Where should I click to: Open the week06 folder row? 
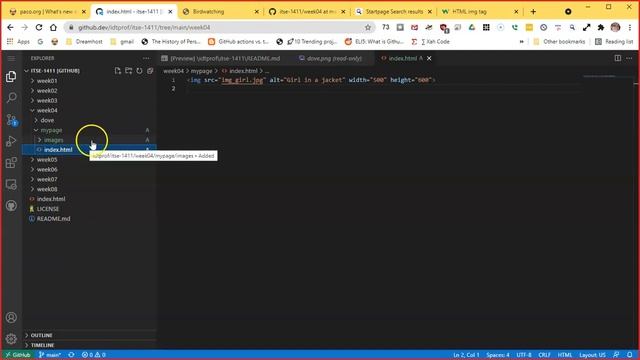coord(90,169)
